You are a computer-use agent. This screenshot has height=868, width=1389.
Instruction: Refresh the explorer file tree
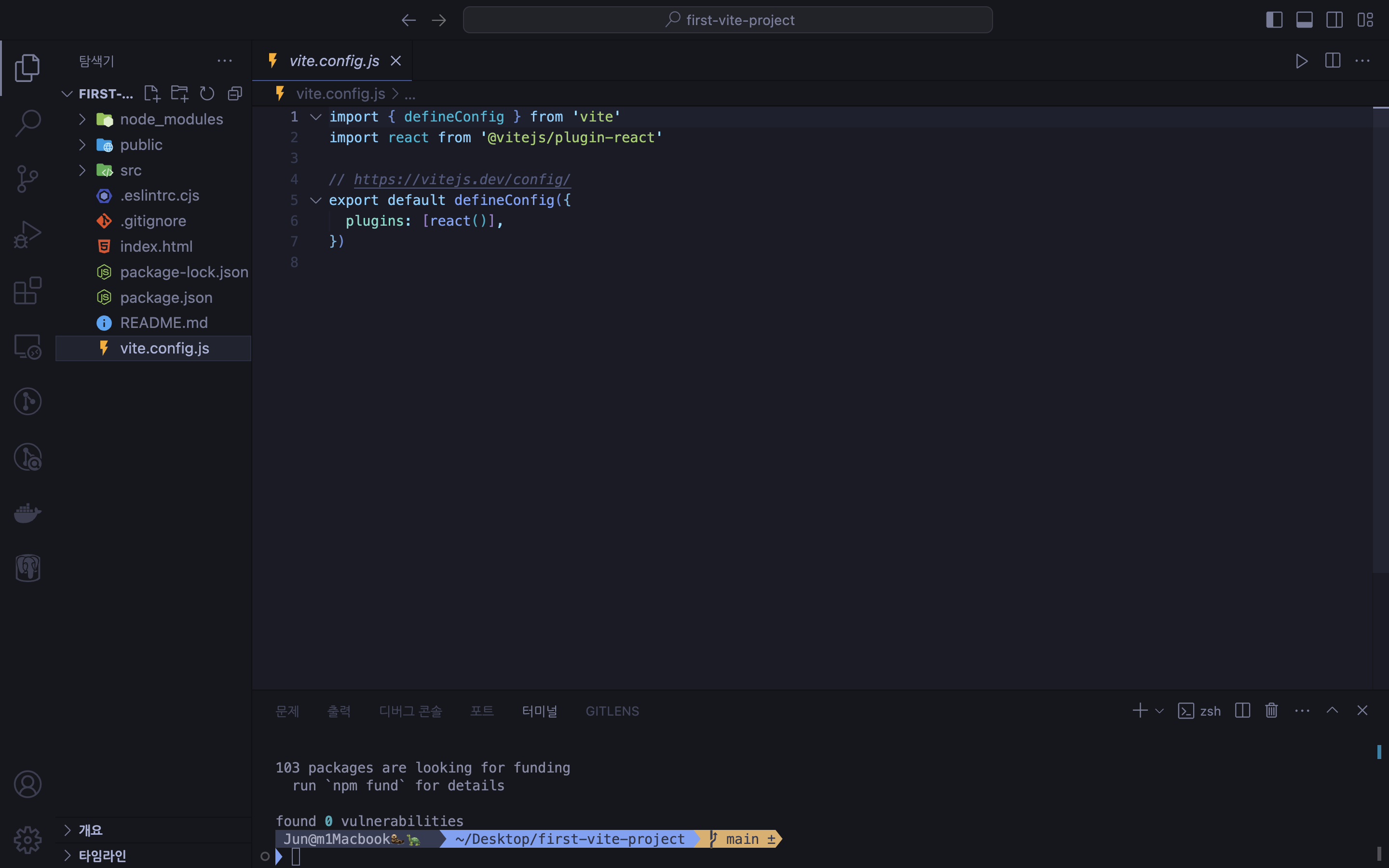pos(207,94)
